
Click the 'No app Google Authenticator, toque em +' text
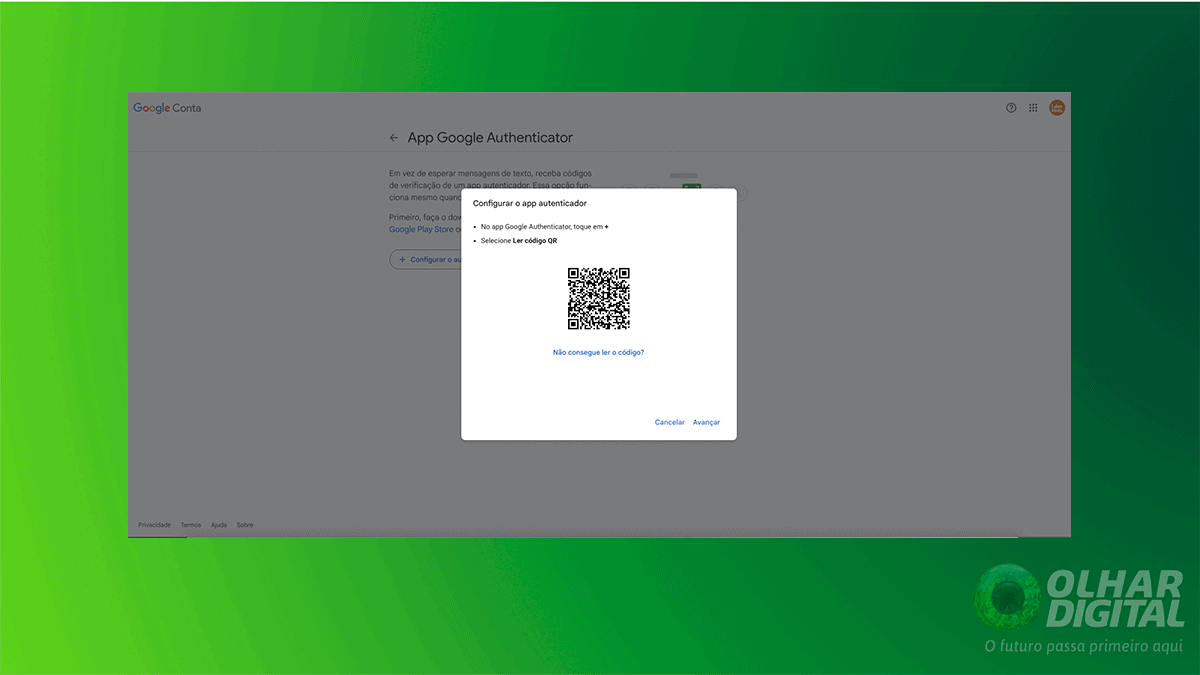point(544,227)
